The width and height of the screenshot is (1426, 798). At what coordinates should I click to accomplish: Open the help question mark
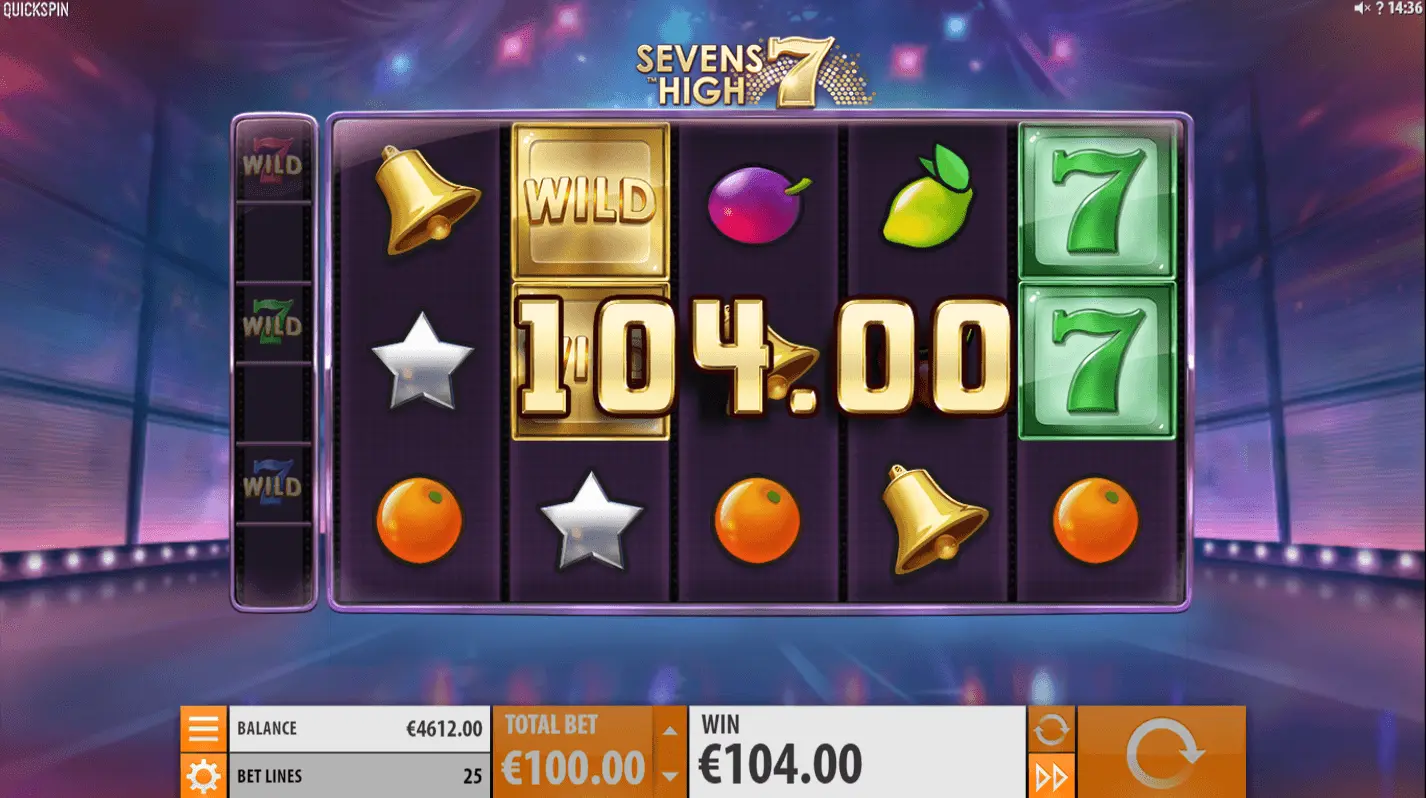[x=1379, y=8]
